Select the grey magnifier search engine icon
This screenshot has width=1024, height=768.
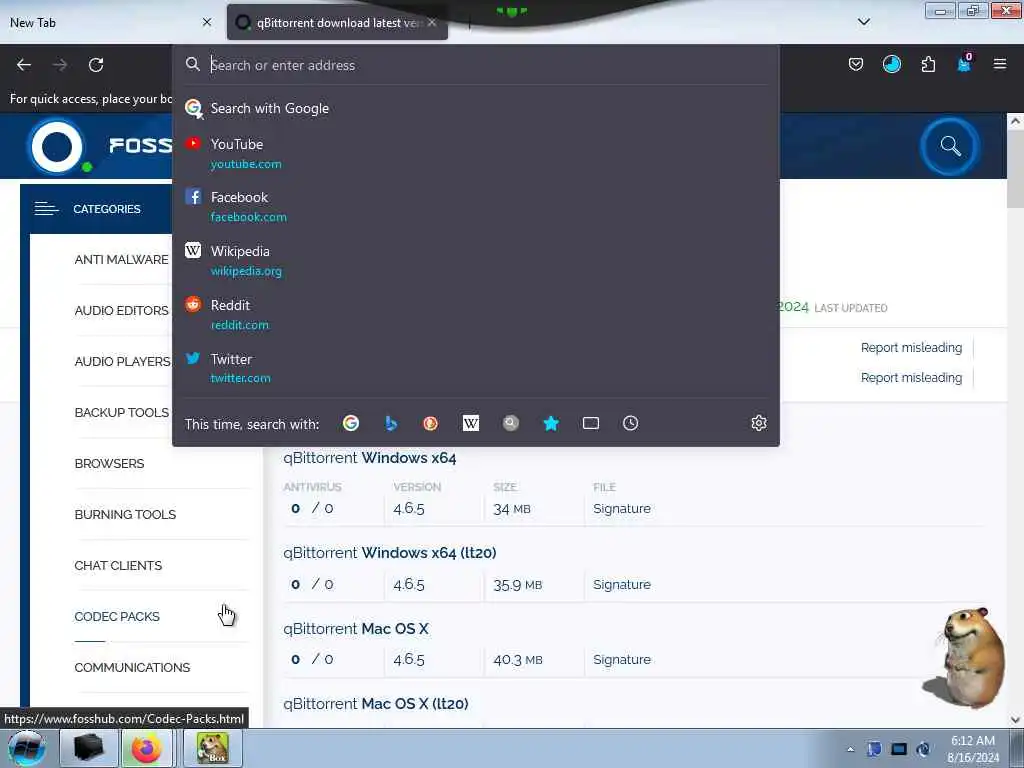tap(511, 423)
